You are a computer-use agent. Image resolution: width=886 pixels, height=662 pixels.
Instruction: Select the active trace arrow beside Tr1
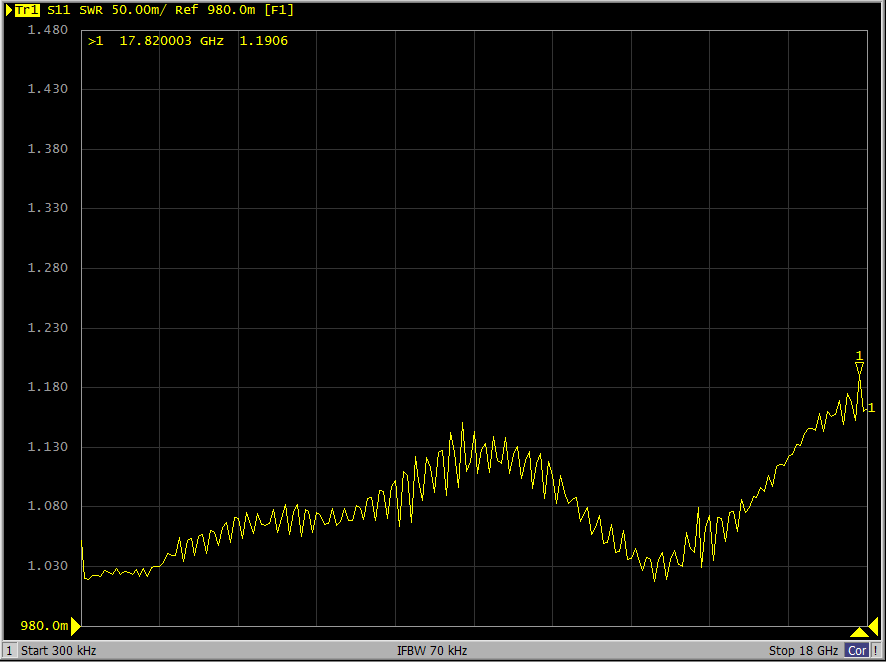tap(8, 10)
